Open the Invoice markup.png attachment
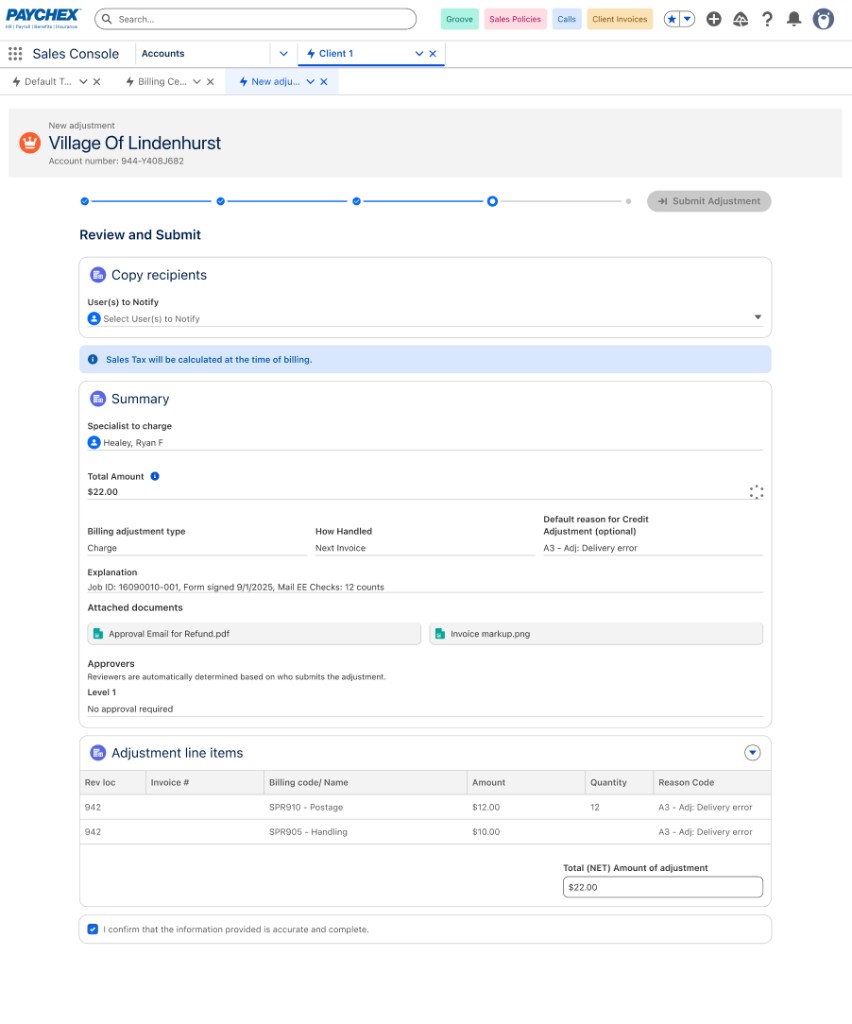852x1024 pixels. [596, 633]
